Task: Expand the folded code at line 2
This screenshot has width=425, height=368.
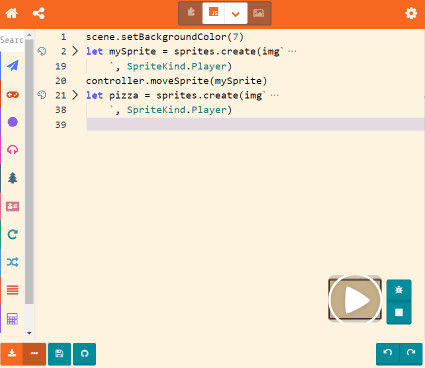Action: (x=75, y=51)
